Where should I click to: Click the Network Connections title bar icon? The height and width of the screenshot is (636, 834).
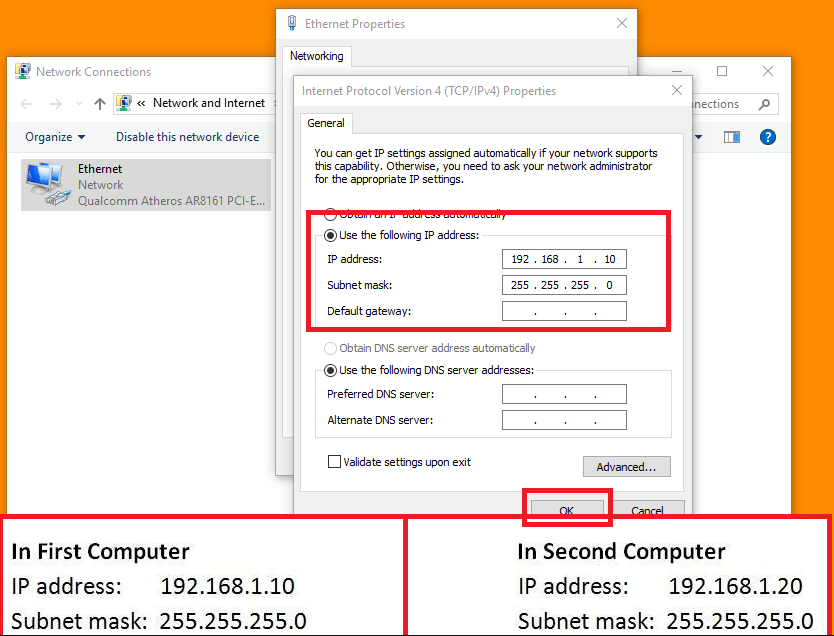point(23,72)
